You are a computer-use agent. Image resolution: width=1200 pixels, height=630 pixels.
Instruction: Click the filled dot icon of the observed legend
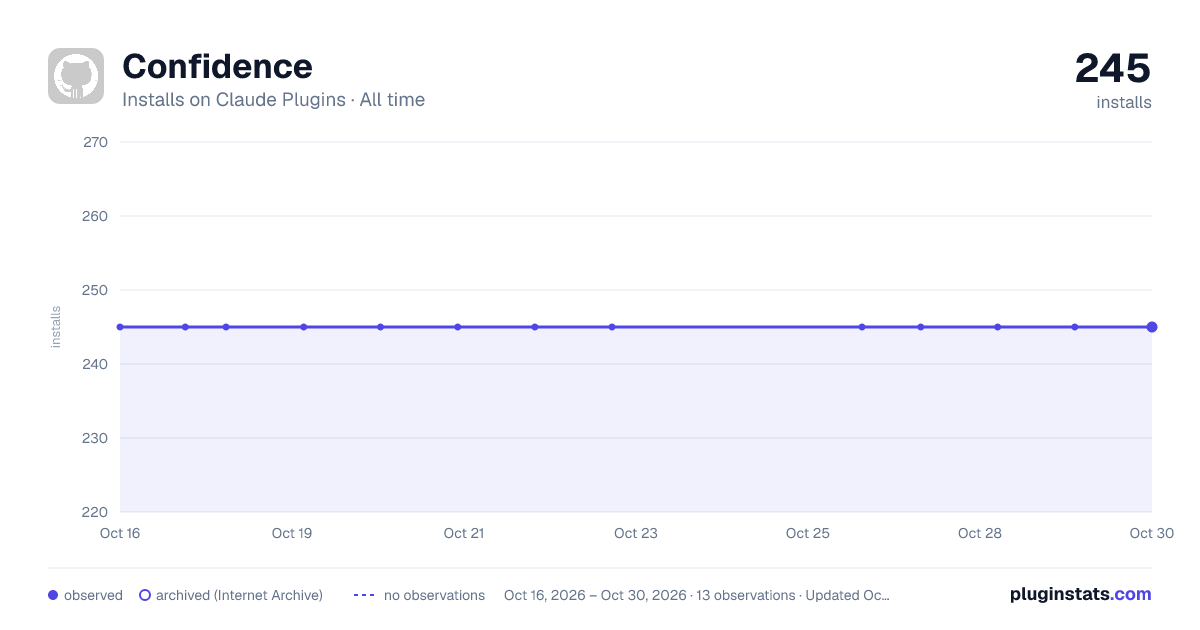(x=53, y=595)
